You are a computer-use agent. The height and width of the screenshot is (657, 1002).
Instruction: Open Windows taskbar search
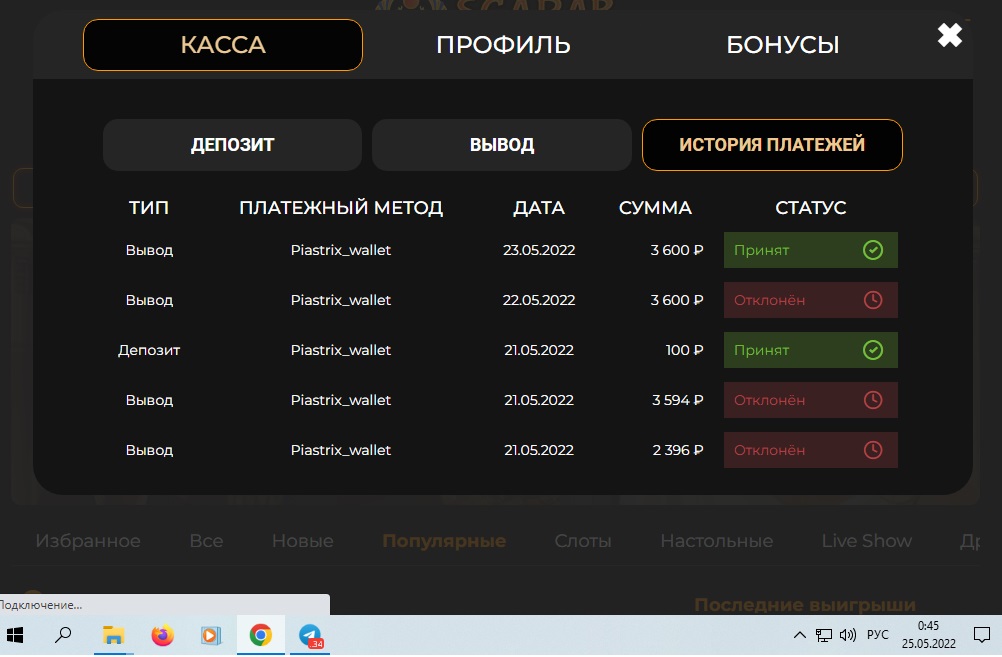[x=63, y=635]
